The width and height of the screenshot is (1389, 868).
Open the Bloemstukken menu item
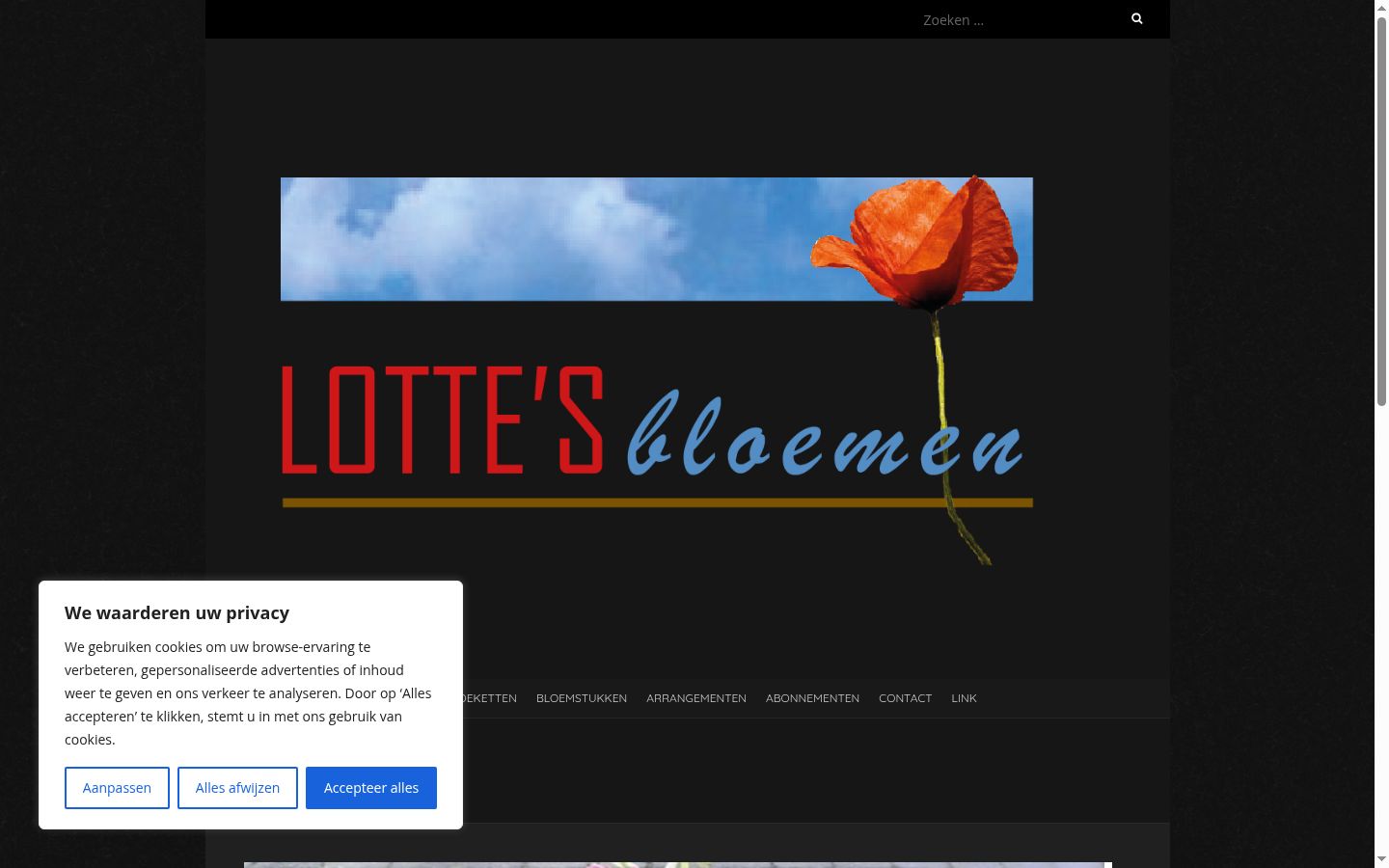tap(582, 698)
